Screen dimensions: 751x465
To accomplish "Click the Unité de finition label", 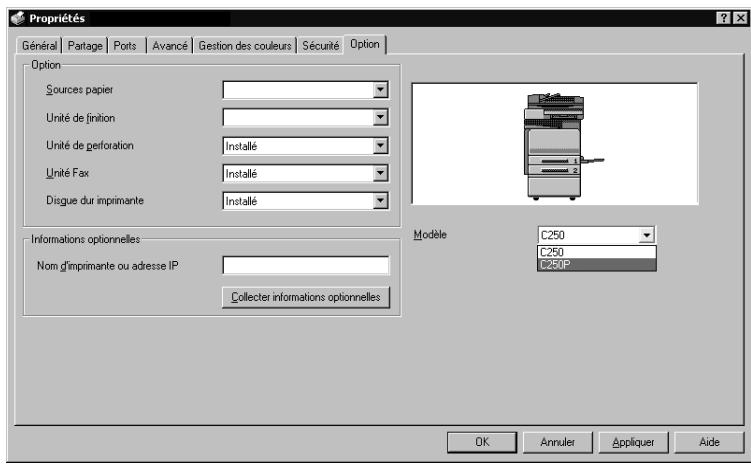I will click(x=80, y=118).
